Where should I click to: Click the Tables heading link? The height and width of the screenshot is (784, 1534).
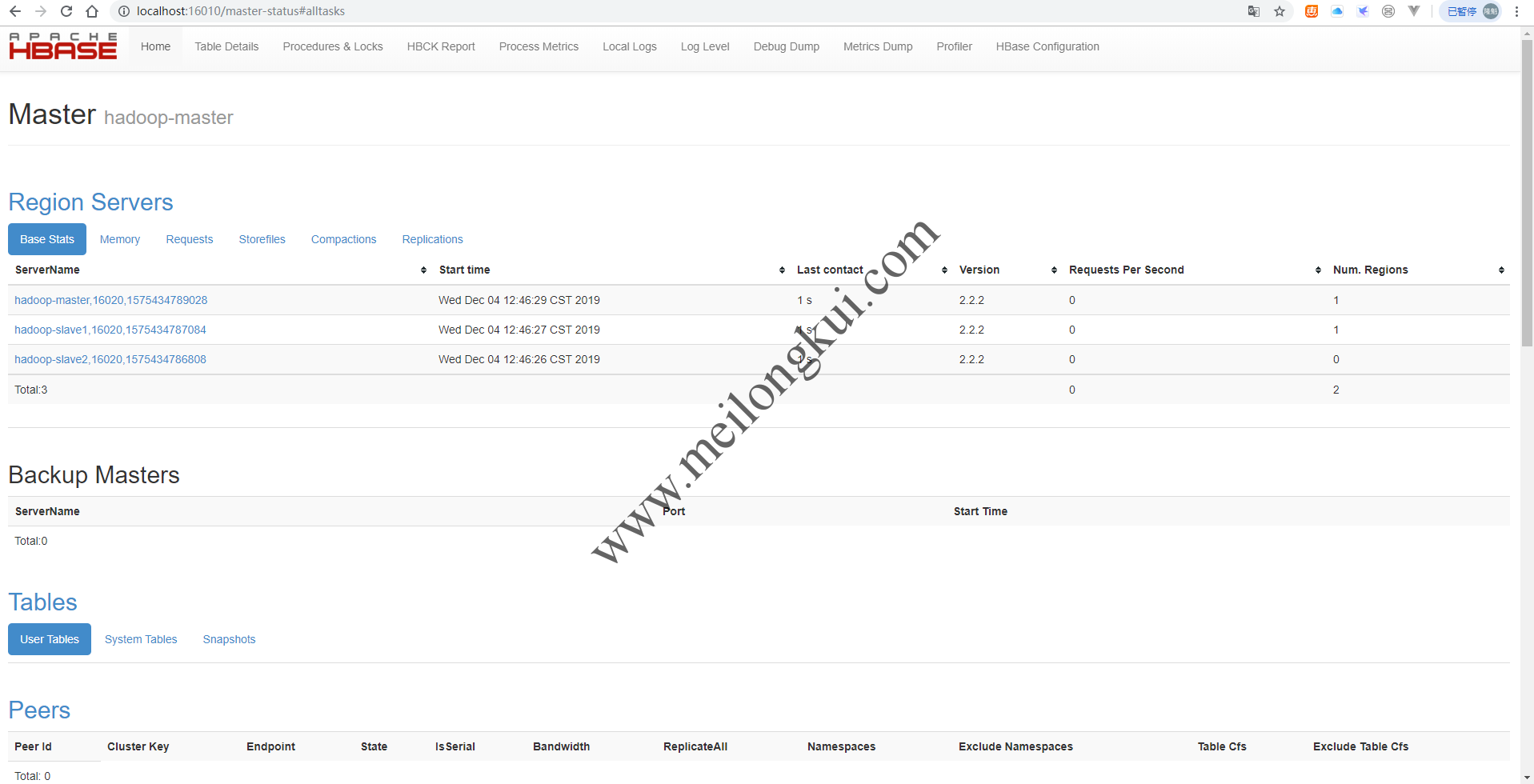(42, 602)
